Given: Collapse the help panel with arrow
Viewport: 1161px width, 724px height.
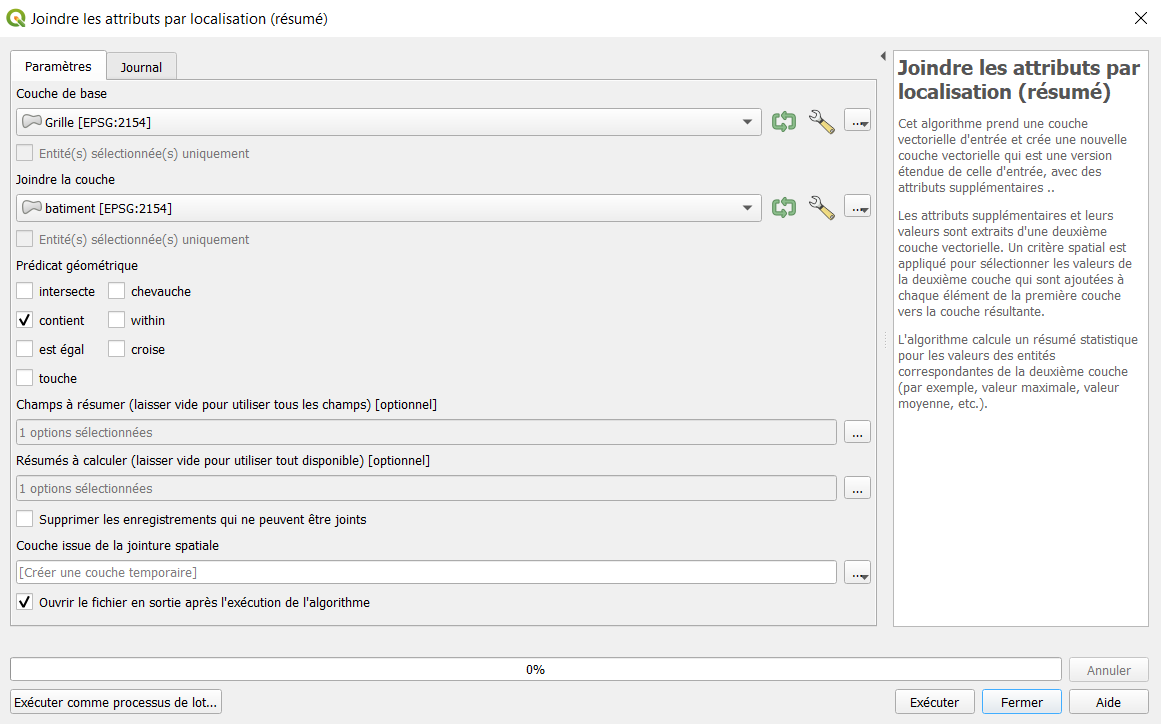Looking at the screenshot, I should point(883,56).
